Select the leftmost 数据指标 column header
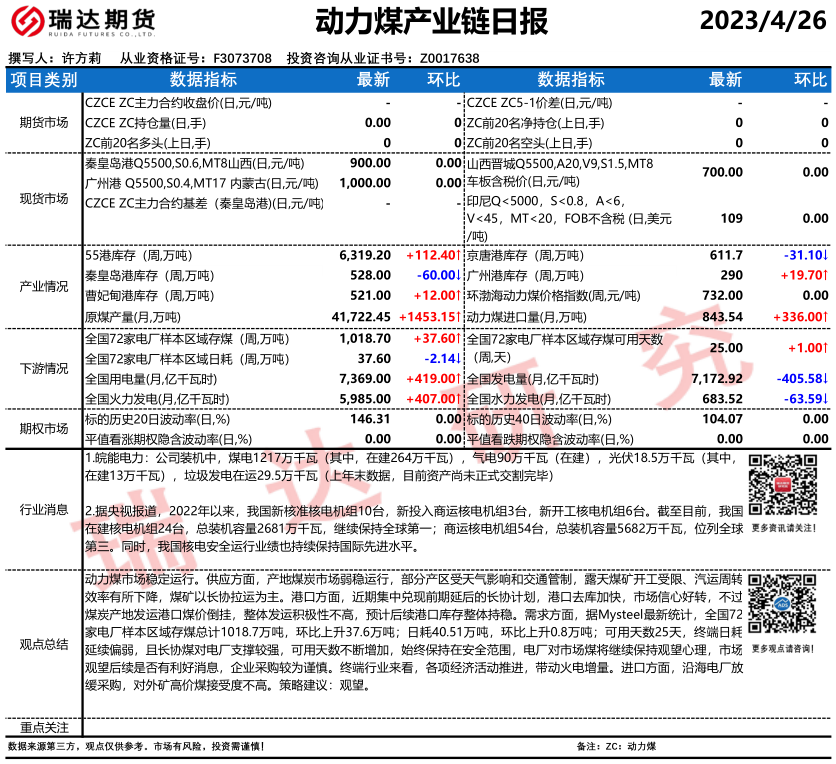The width and height of the screenshot is (836, 764). 203,80
